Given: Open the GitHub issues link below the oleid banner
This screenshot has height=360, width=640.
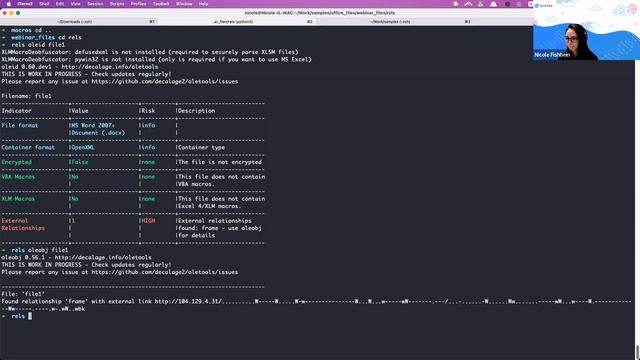Looking at the screenshot, I should click(x=164, y=81).
